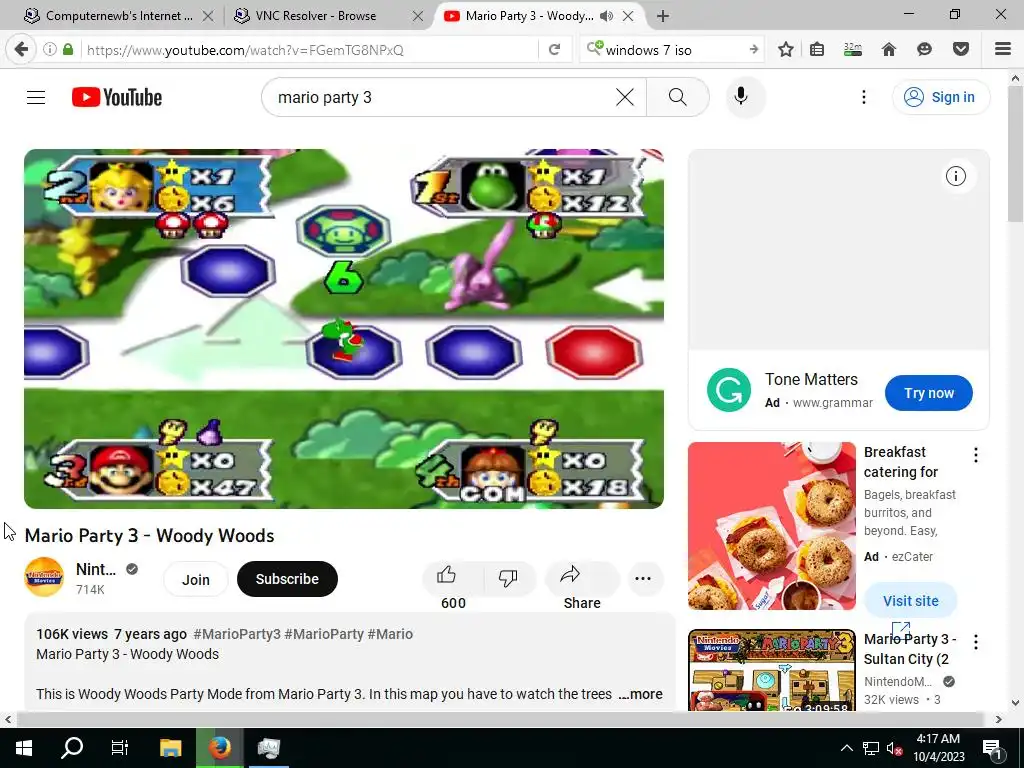Open the #Mario hashtag link

point(390,634)
